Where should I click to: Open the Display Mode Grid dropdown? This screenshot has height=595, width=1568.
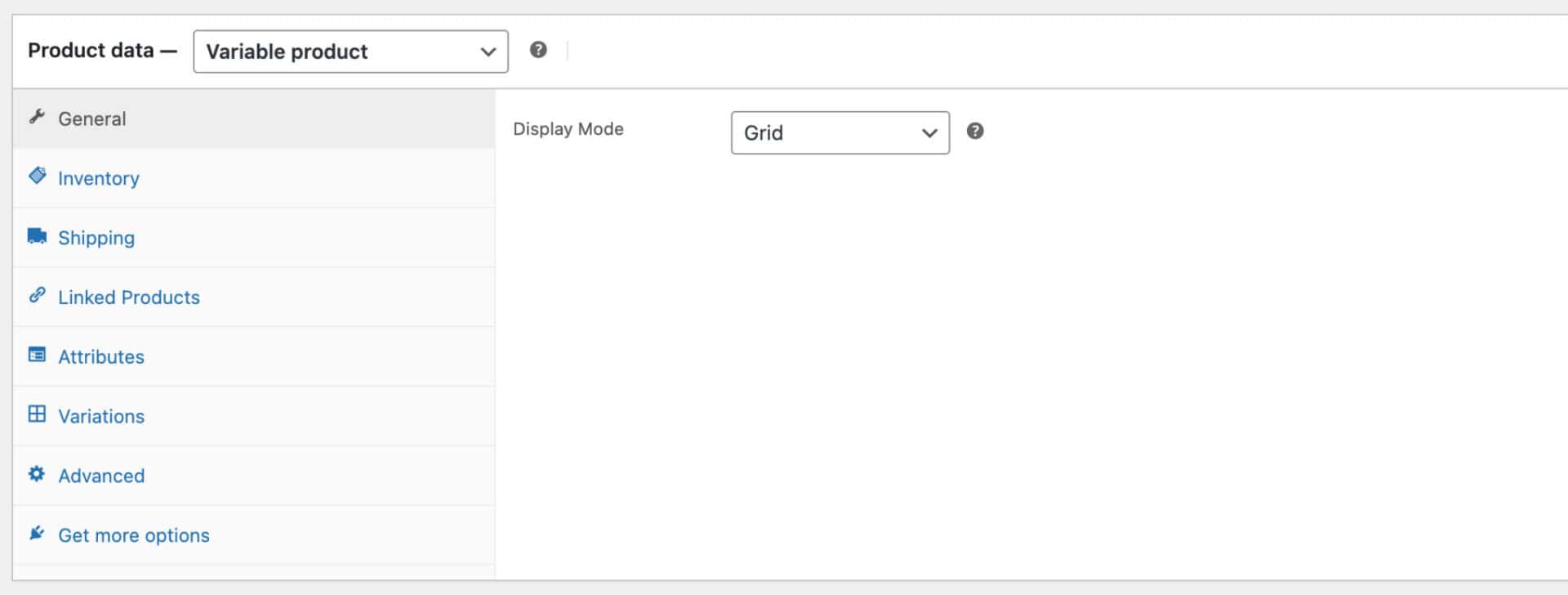coord(840,132)
